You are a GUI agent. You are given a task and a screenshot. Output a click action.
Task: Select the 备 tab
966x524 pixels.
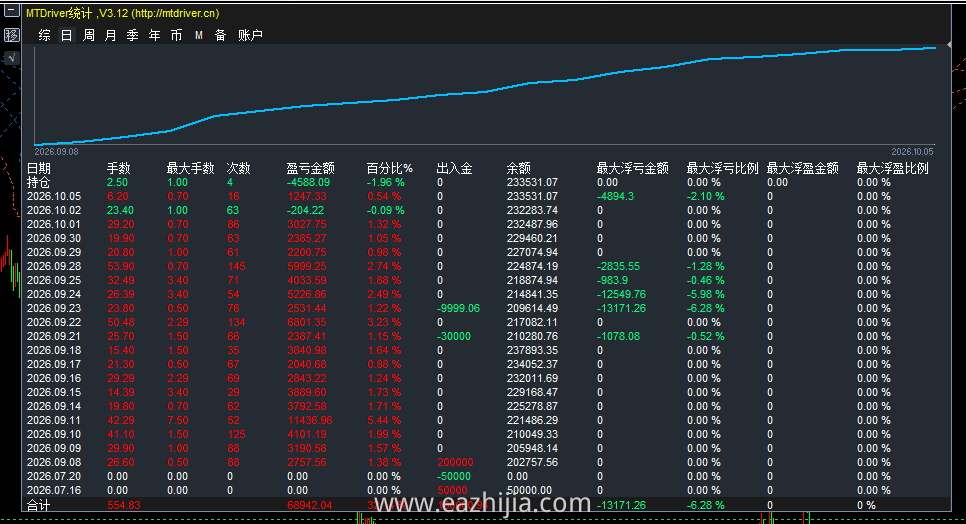[221, 35]
